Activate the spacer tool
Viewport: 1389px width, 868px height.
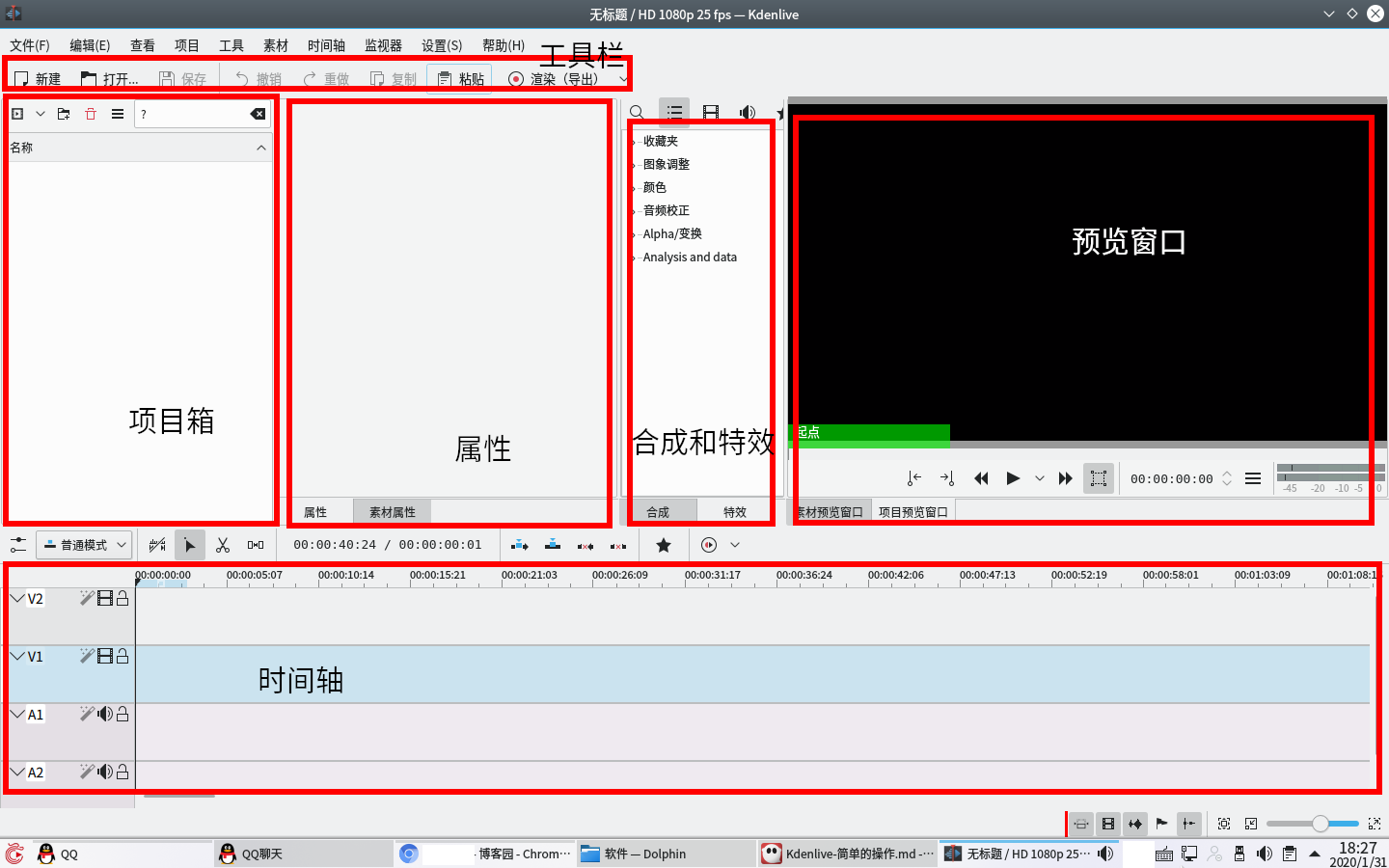tap(255, 544)
